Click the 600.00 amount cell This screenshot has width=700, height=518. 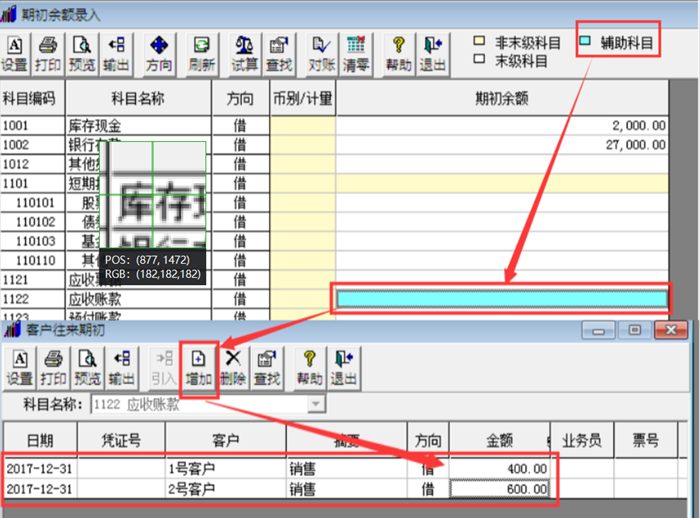click(500, 489)
